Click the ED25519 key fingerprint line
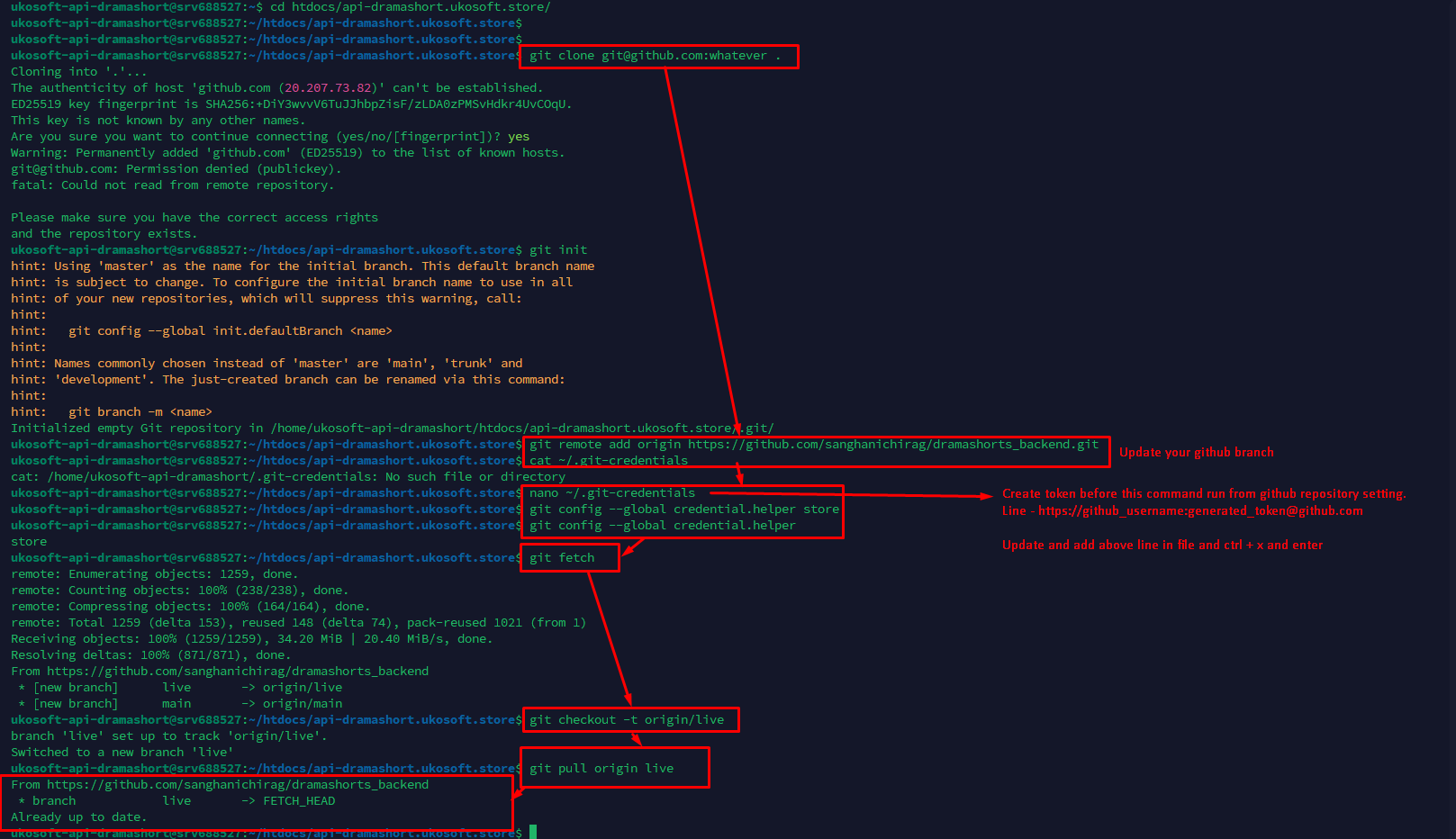The height and width of the screenshot is (839, 1456). pyautogui.click(x=291, y=104)
